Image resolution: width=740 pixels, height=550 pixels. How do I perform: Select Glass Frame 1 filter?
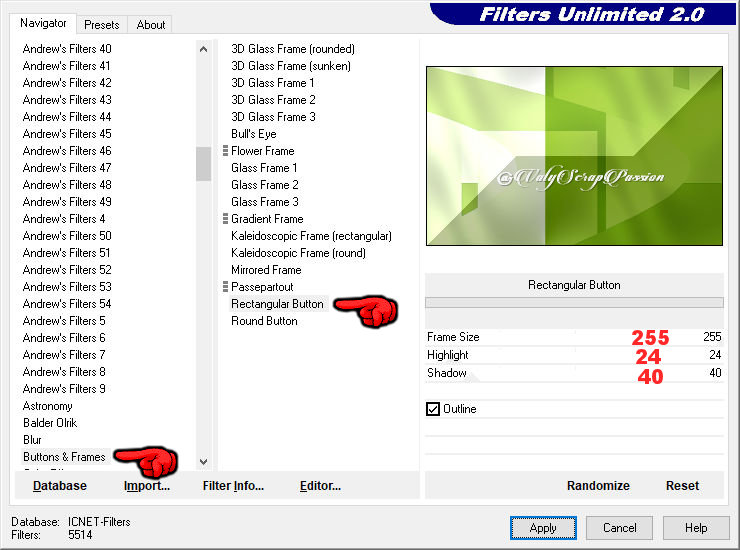264,168
